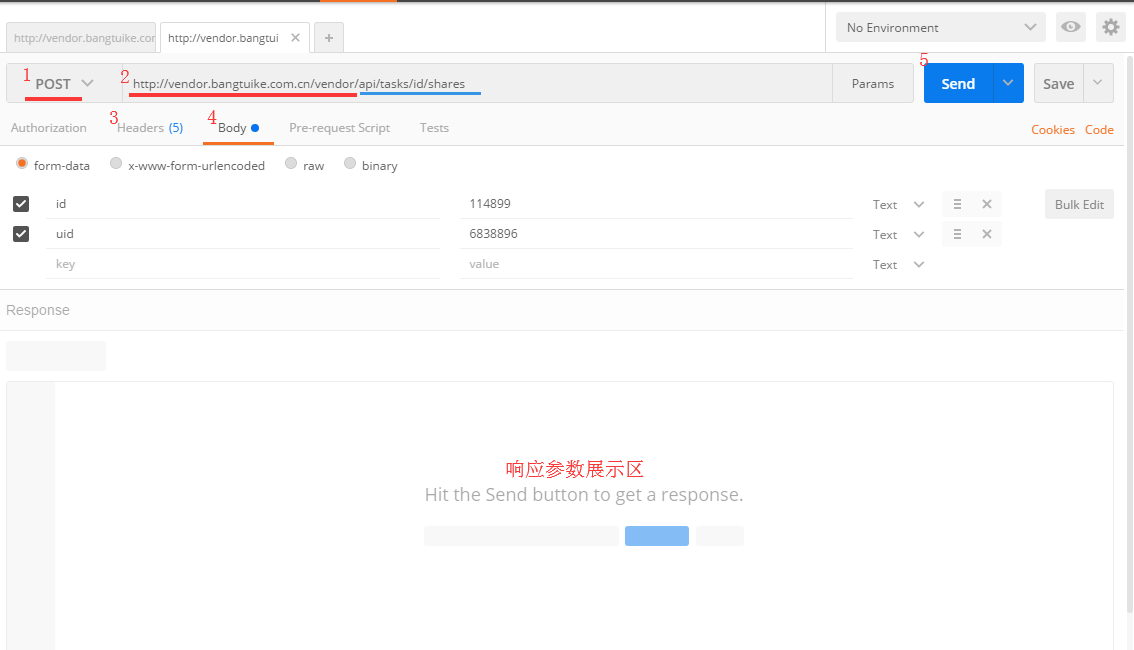Expand the Save button dropdown arrow
Viewport: 1134px width, 650px height.
(x=1098, y=83)
